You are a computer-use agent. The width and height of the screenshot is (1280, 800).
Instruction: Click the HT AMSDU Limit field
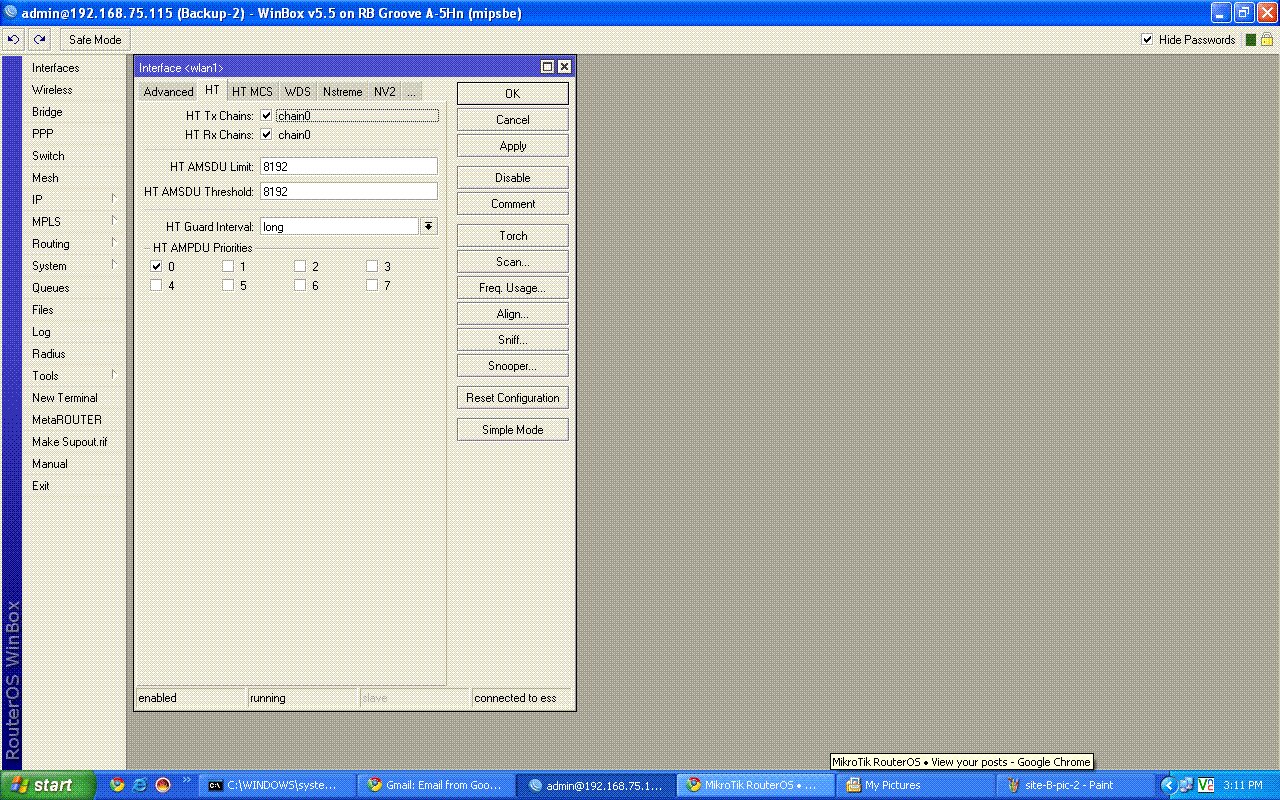[348, 167]
